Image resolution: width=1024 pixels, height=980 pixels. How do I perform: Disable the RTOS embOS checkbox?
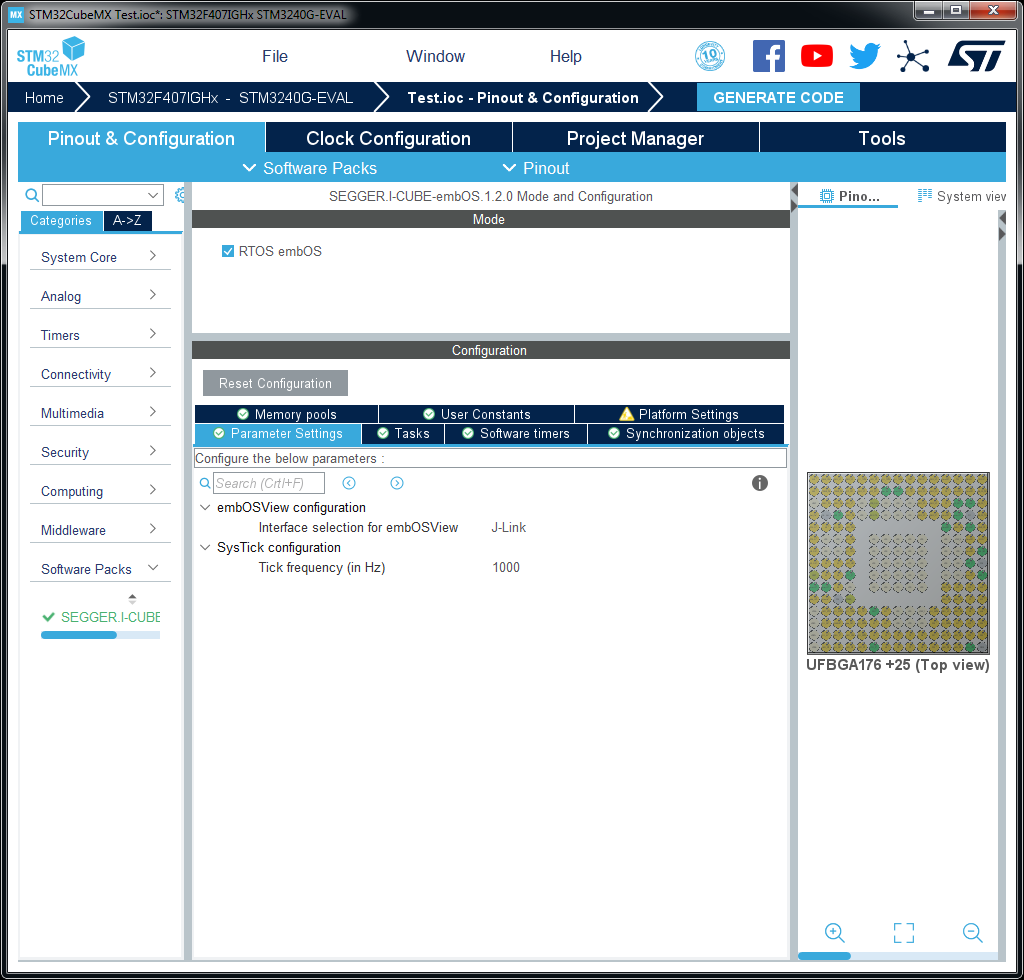[x=227, y=251]
